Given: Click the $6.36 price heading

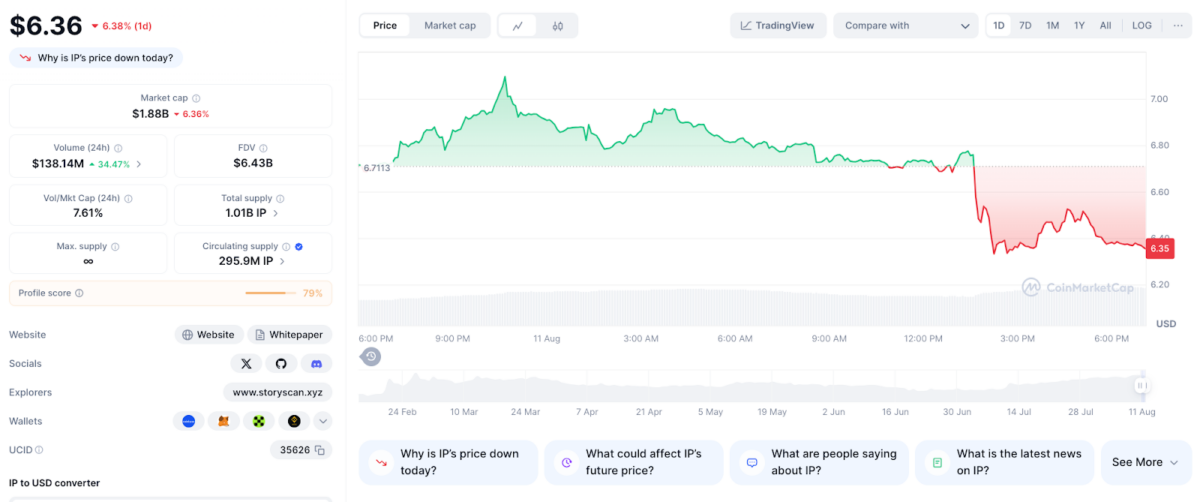Looking at the screenshot, I should coord(46,25).
